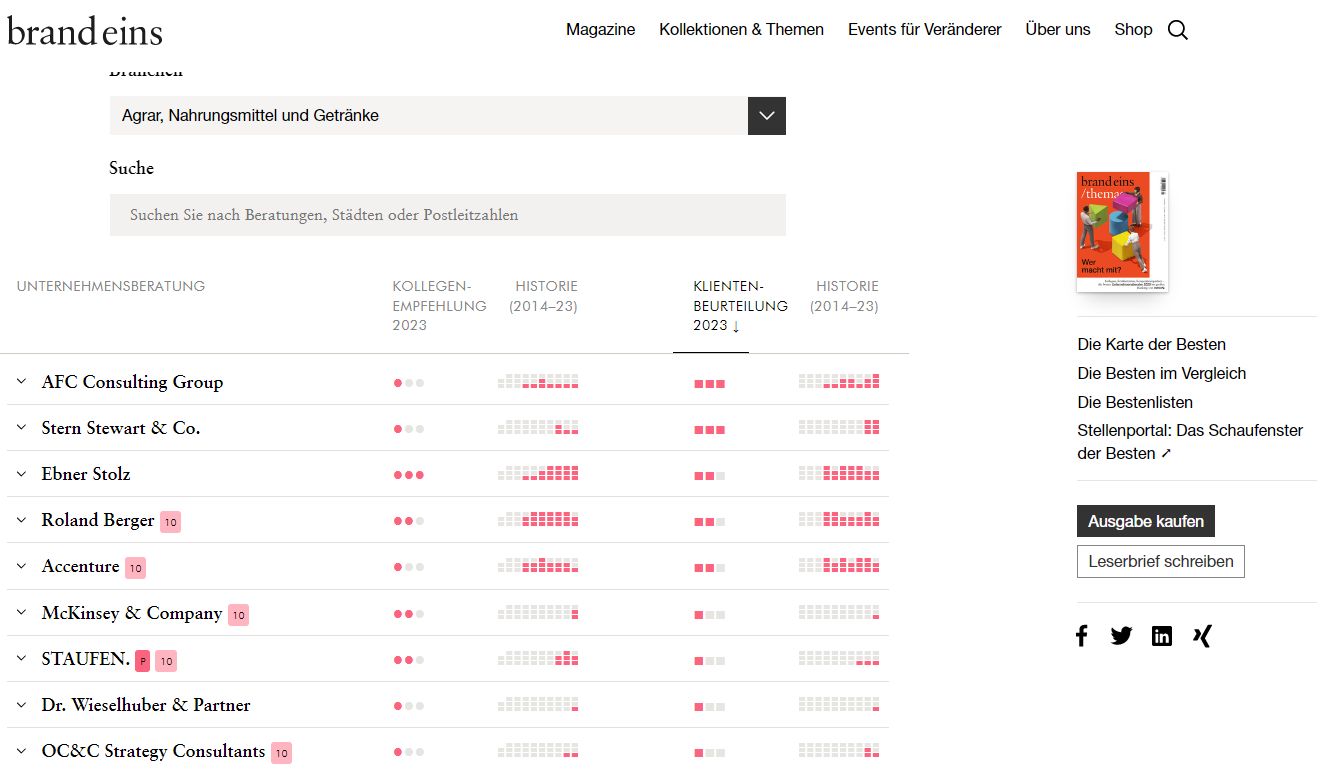Open the search magnifier icon in header
Viewport: 1322px width, 783px height.
[1178, 30]
